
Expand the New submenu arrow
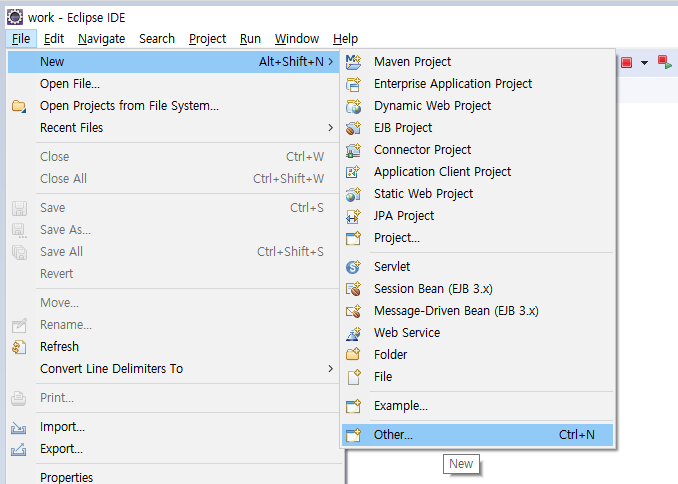(331, 62)
